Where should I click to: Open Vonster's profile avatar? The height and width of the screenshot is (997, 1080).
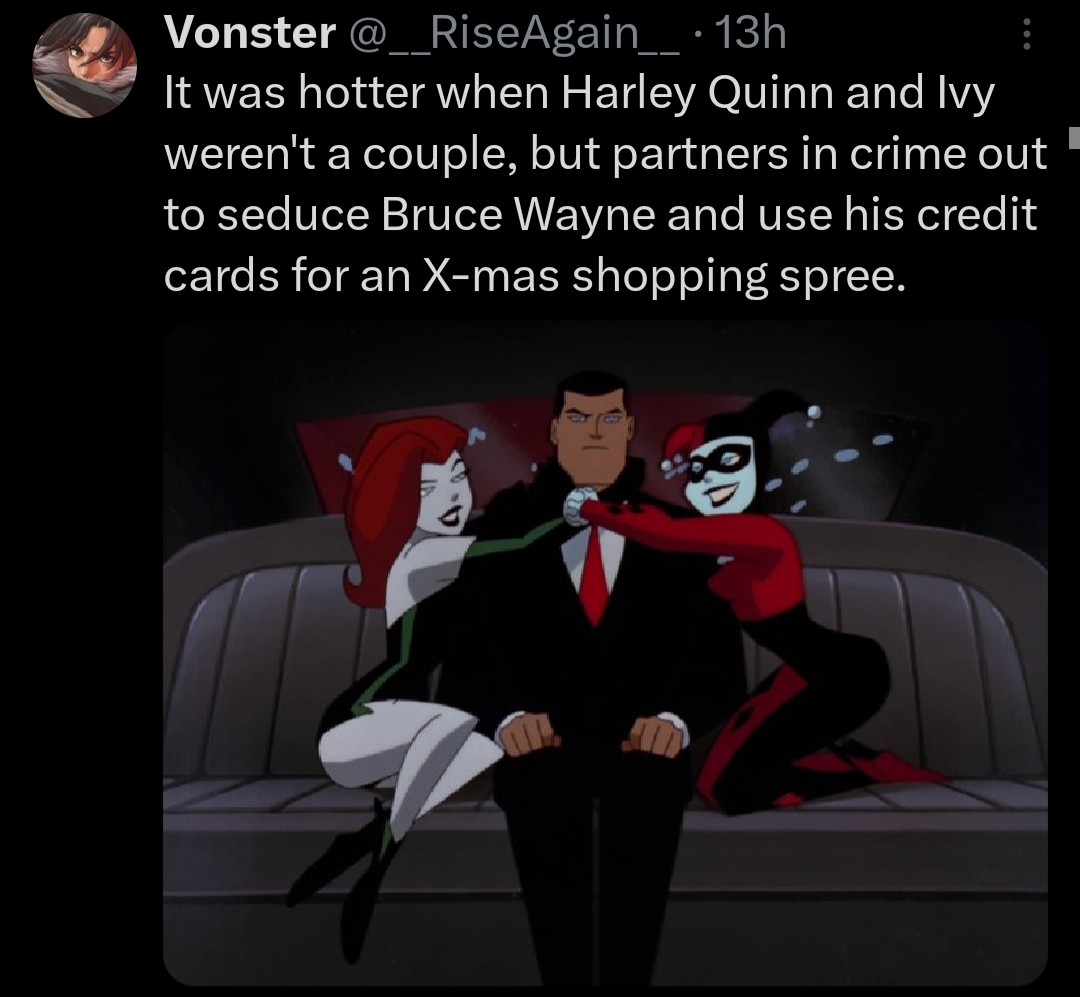coord(85,66)
